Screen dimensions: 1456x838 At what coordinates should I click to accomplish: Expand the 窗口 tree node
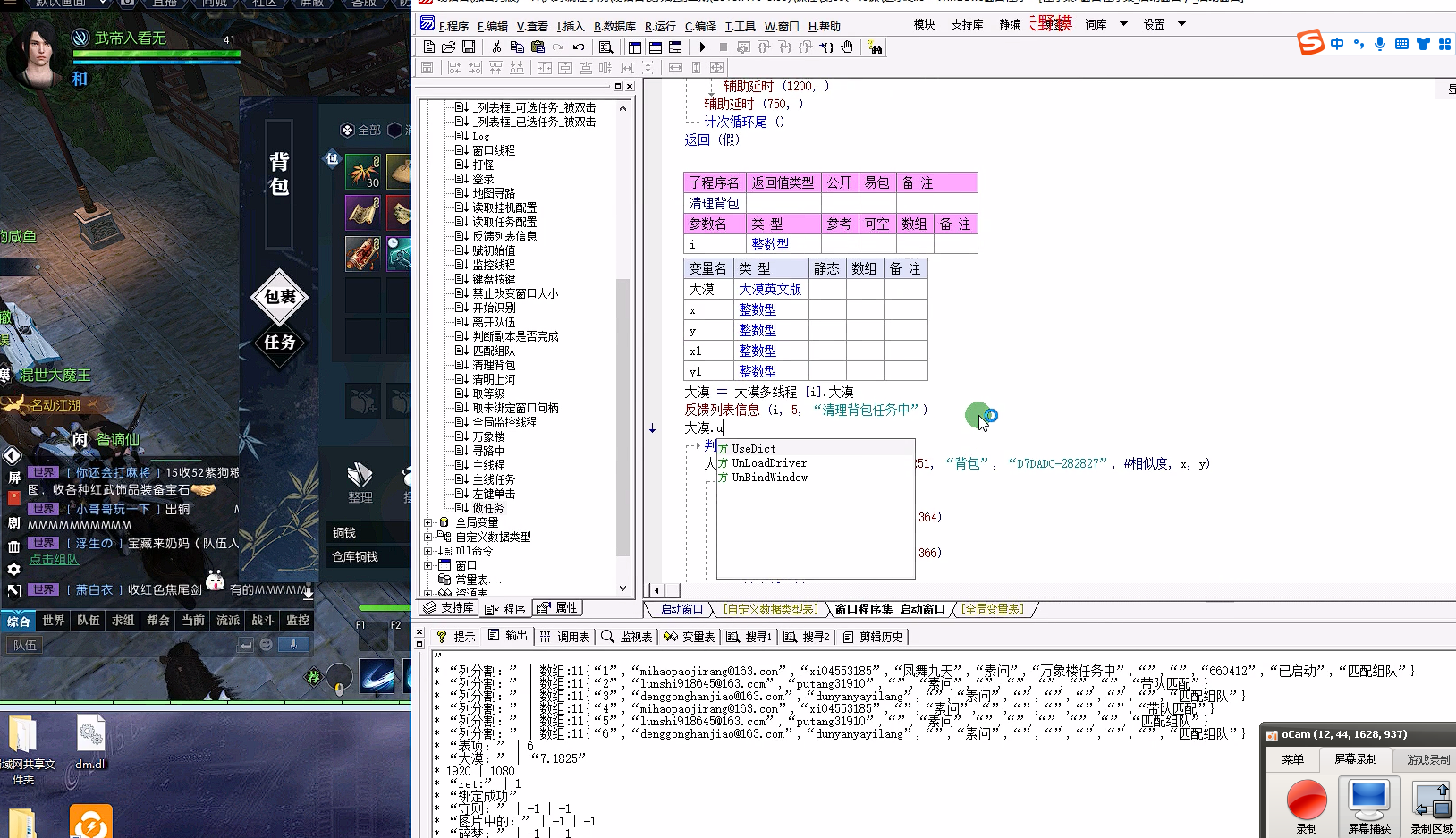pyautogui.click(x=427, y=565)
